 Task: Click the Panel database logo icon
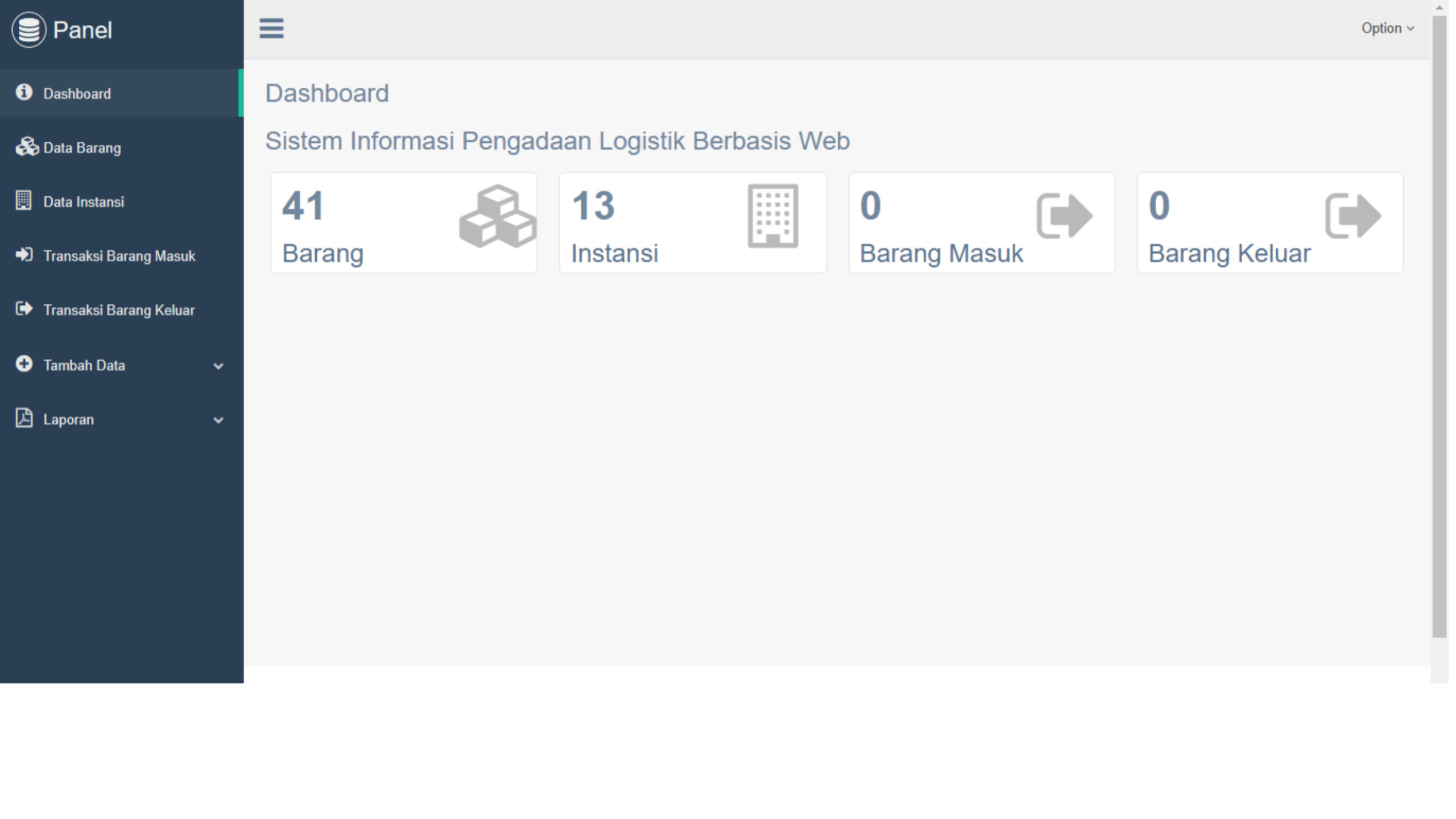[x=28, y=30]
